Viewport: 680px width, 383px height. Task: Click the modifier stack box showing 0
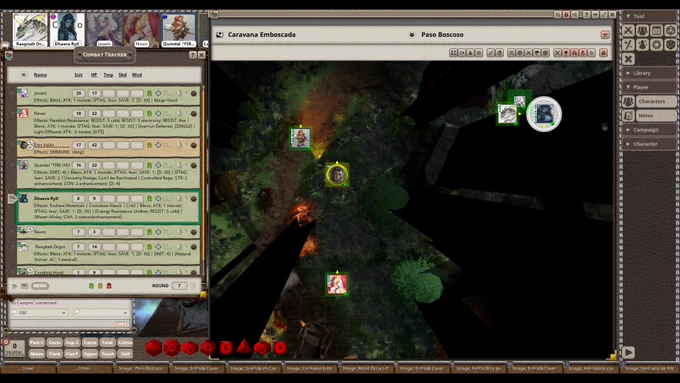pos(14,347)
